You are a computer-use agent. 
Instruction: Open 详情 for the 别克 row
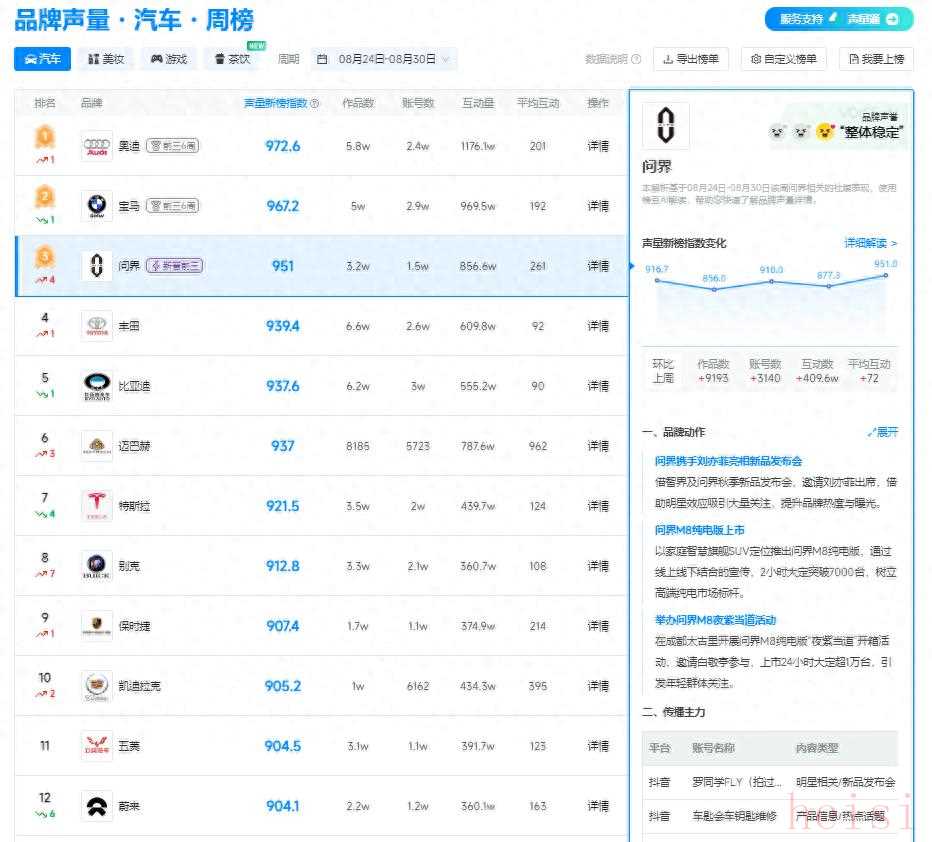(x=598, y=566)
